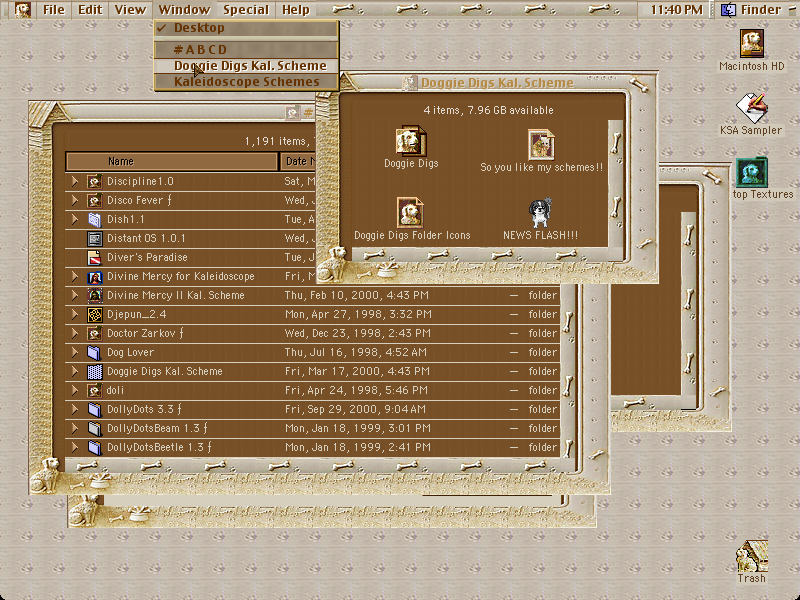Expand the Divine Mercy for Kaleidoscope triangle
The width and height of the screenshot is (800, 600).
(74, 277)
